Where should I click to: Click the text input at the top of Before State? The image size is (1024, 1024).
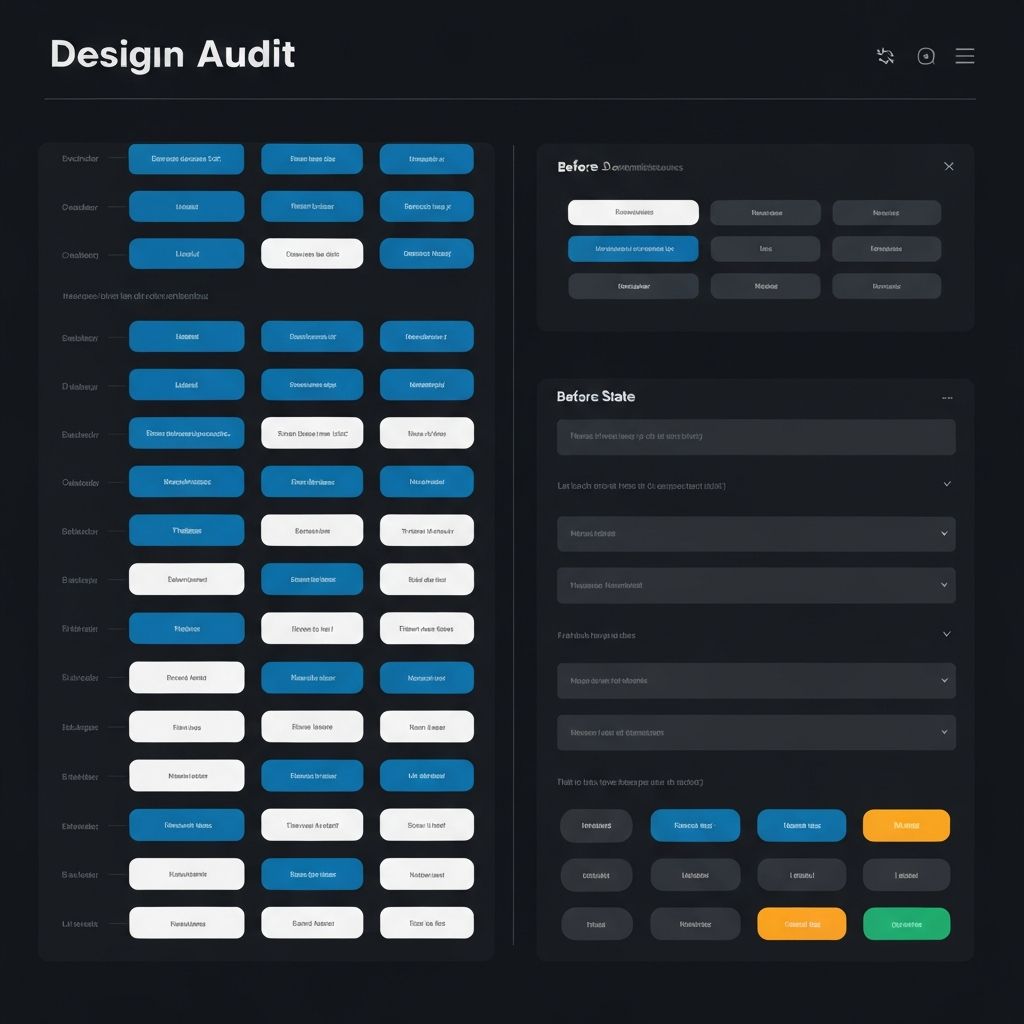coord(755,436)
